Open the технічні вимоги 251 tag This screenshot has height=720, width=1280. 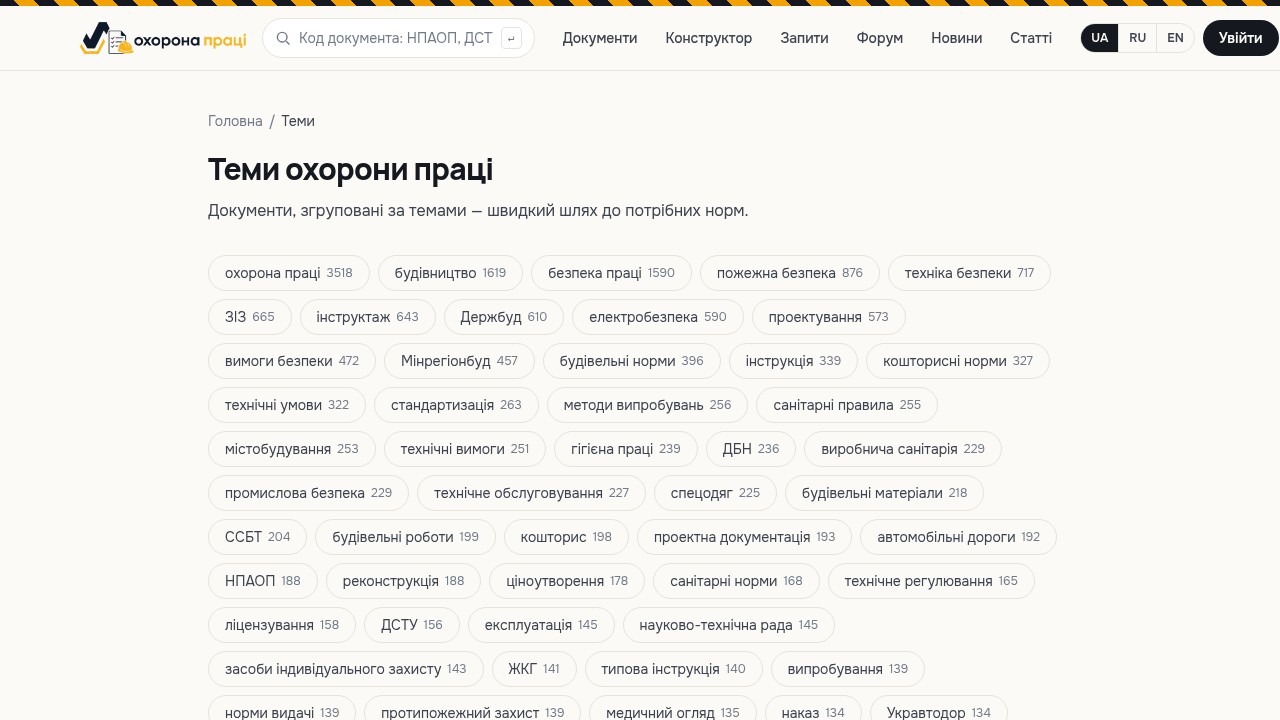pos(465,449)
